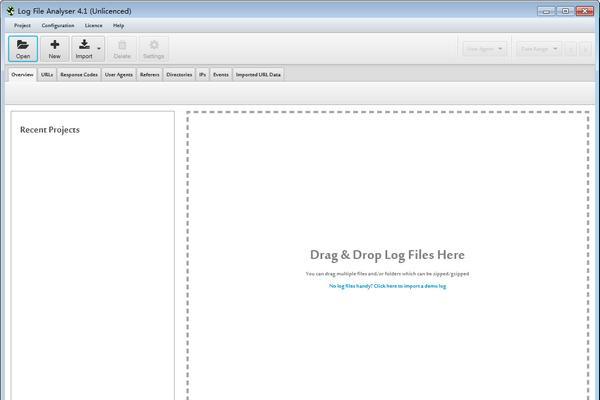This screenshot has height=400, width=600.
Task: Switch to the Overview tab
Action: click(x=22, y=75)
